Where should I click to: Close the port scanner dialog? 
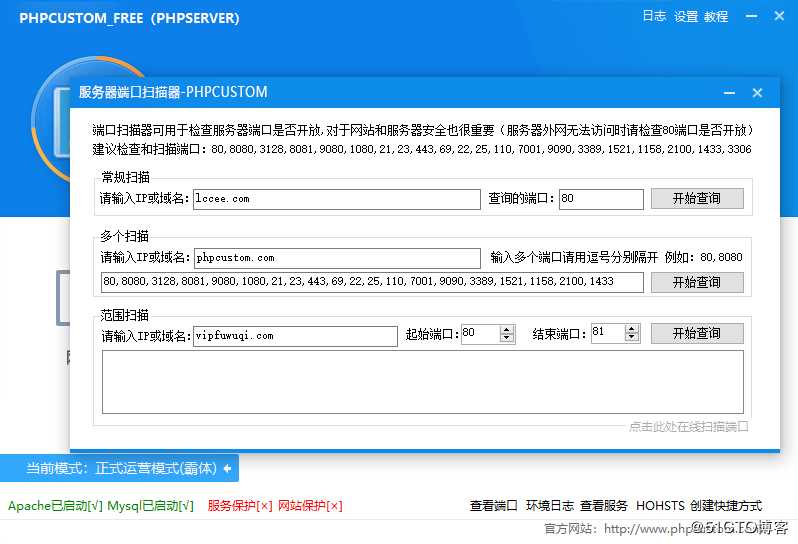pos(757,93)
